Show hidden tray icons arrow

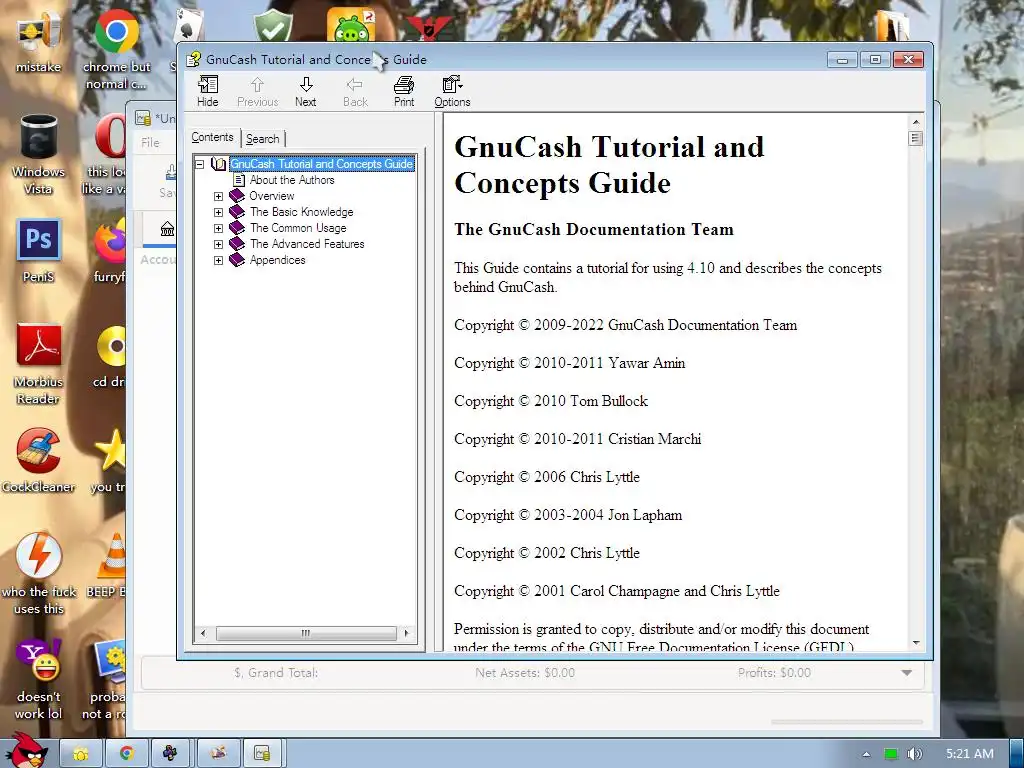point(867,754)
